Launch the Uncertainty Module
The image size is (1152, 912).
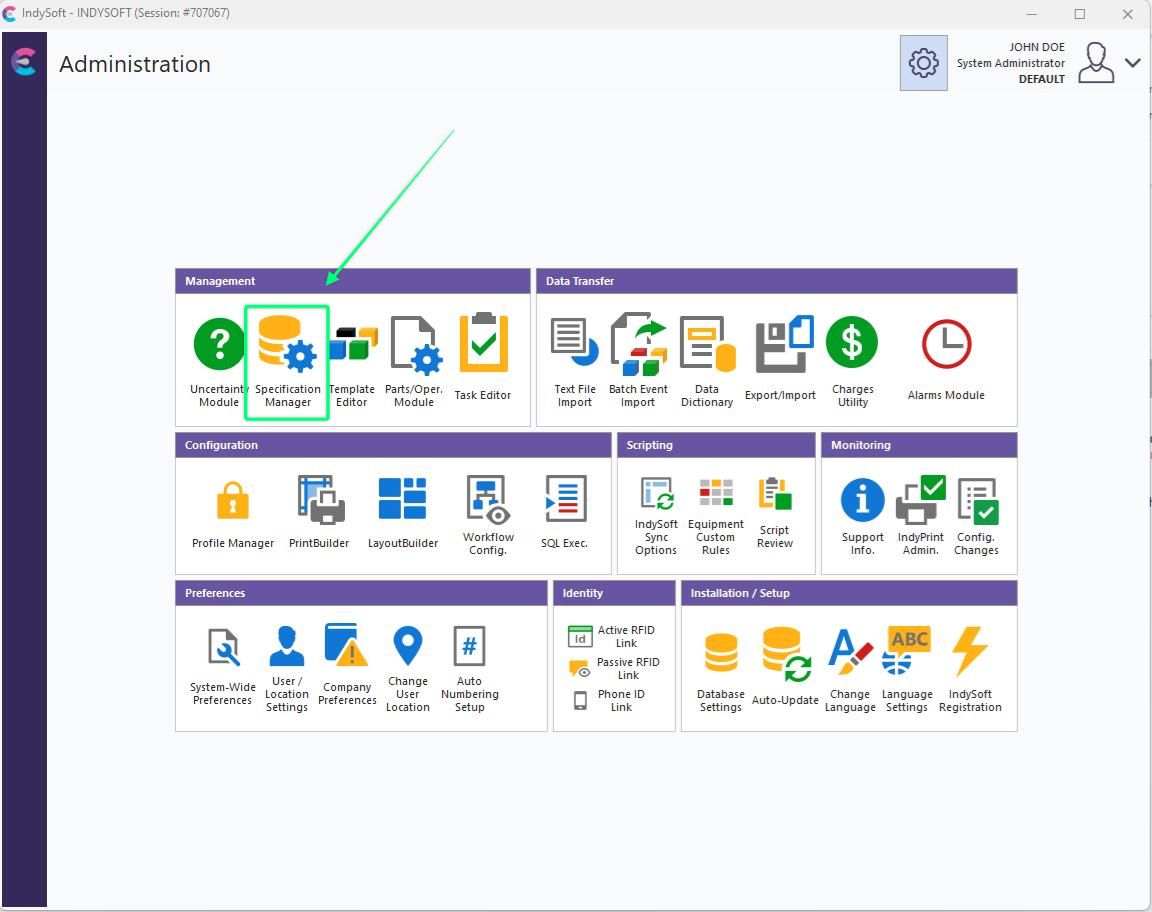[x=219, y=362]
